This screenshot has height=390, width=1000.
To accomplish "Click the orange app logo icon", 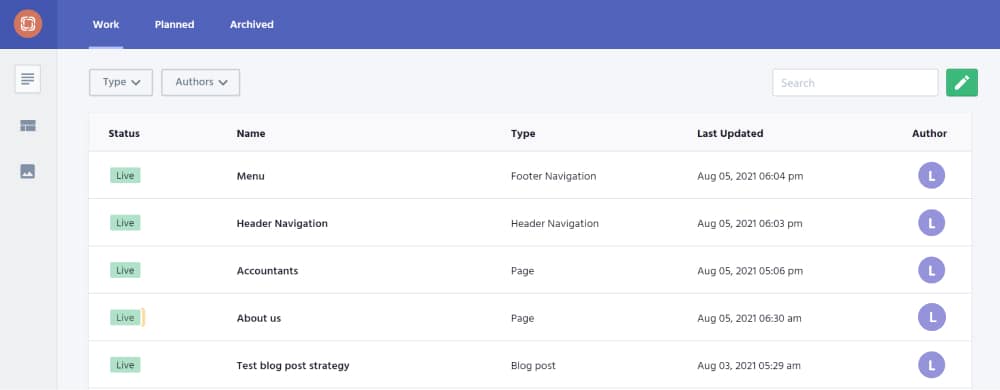I will [28, 24].
